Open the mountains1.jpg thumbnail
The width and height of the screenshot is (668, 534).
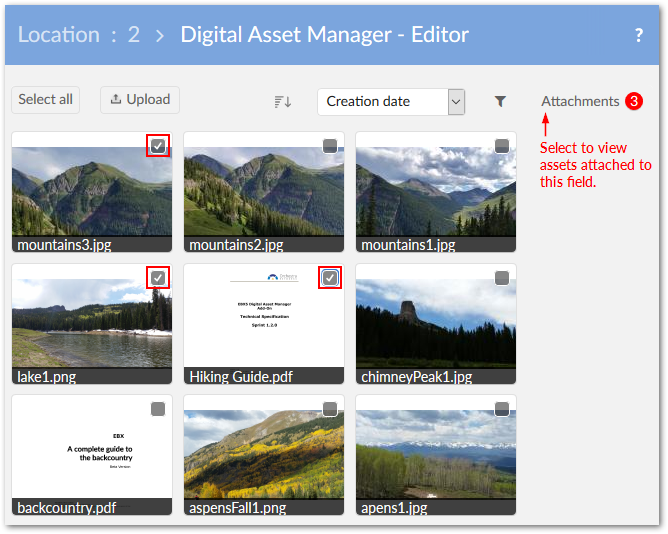click(x=436, y=191)
